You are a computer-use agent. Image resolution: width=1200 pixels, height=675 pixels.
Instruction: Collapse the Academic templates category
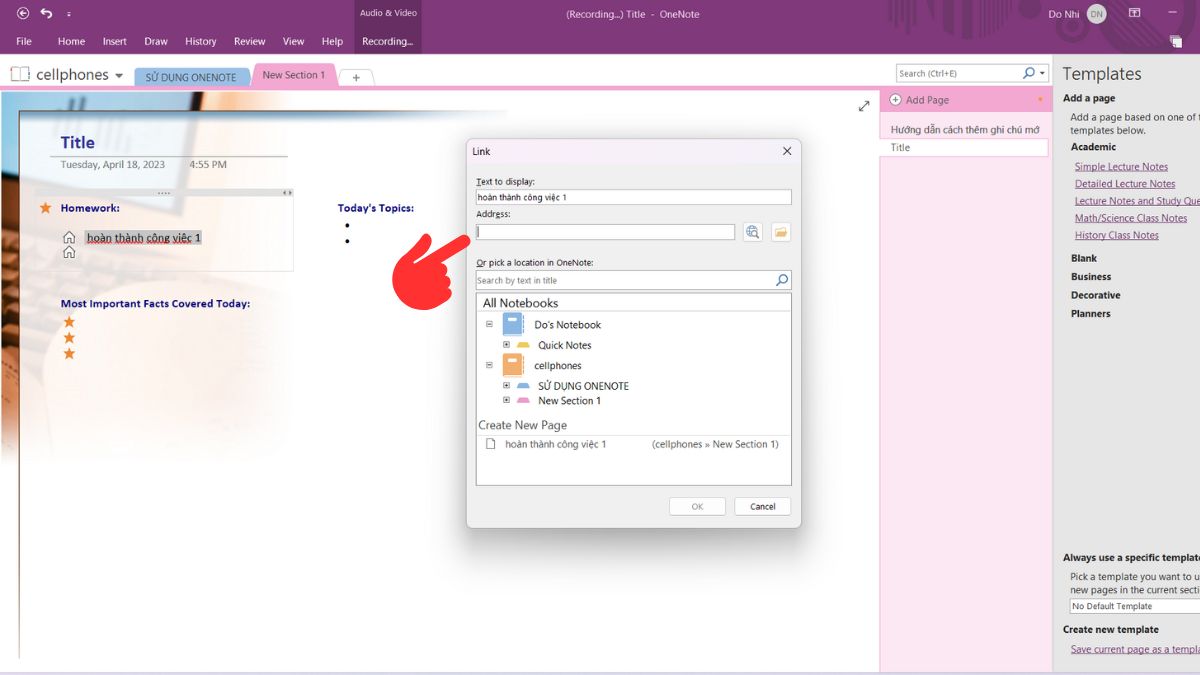[x=1093, y=147]
